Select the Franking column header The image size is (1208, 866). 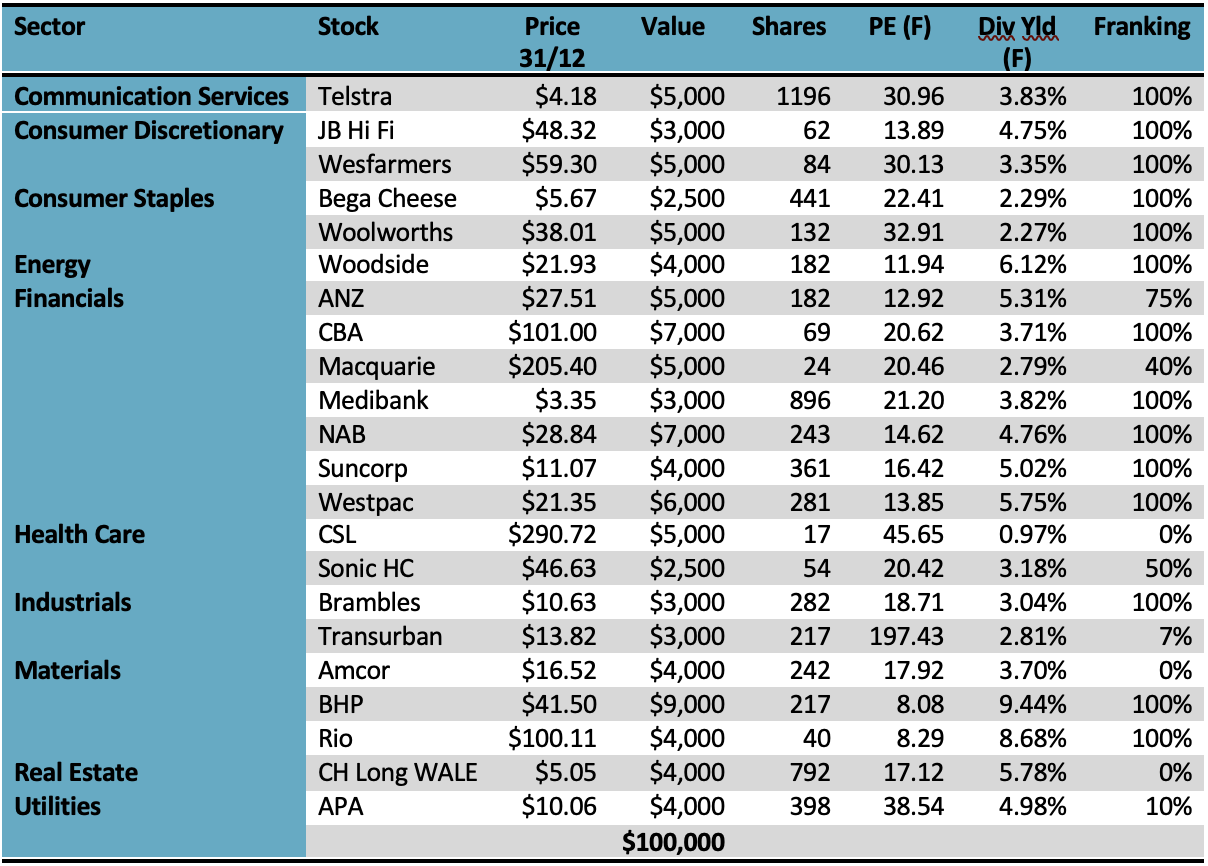[1142, 27]
